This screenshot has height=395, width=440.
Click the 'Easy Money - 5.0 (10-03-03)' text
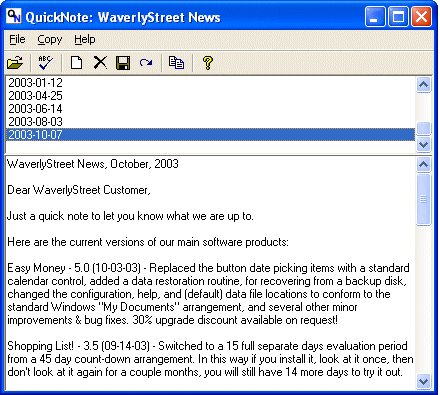pos(74,268)
